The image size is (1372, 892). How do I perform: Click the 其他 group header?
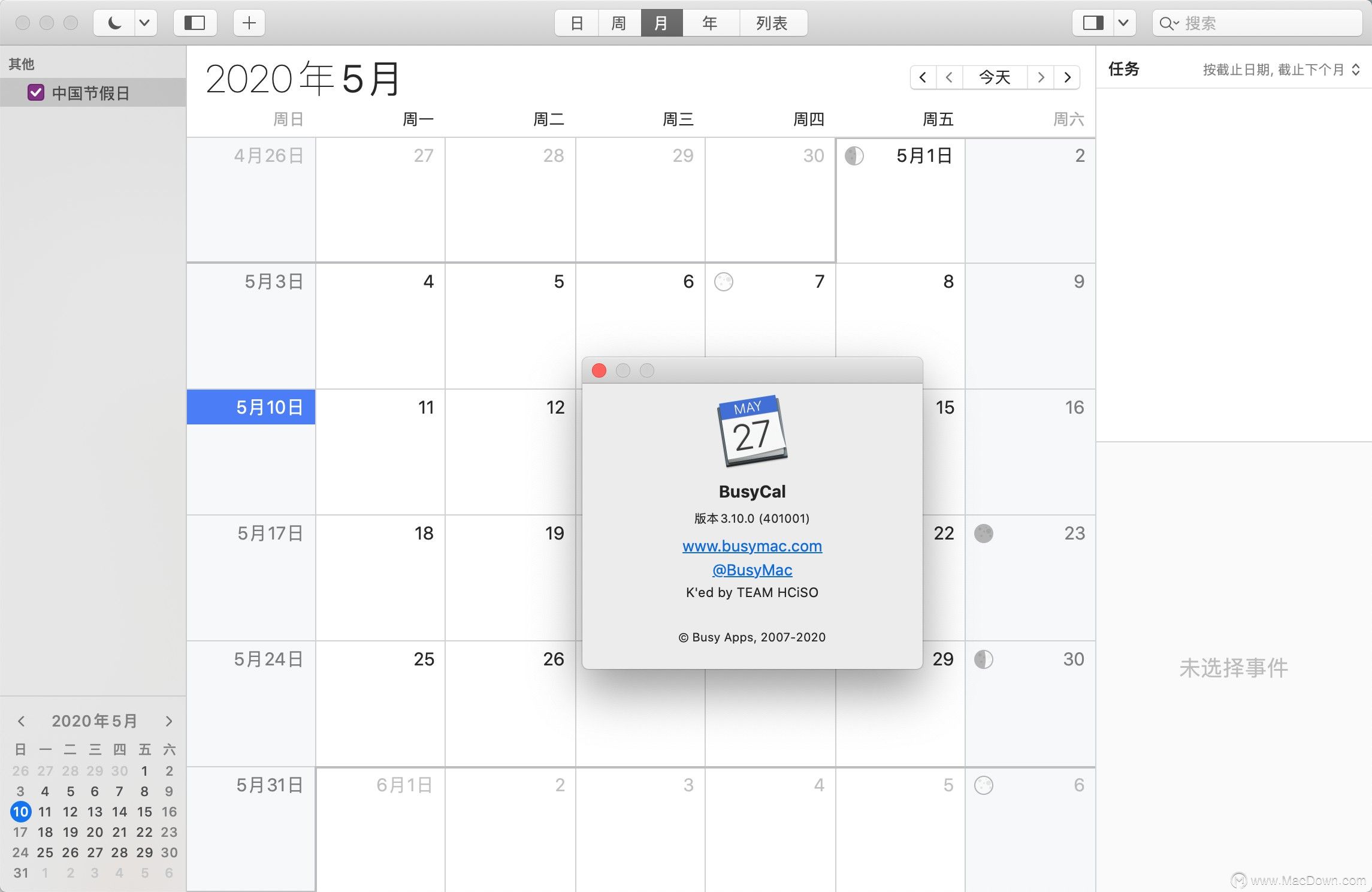tap(22, 64)
